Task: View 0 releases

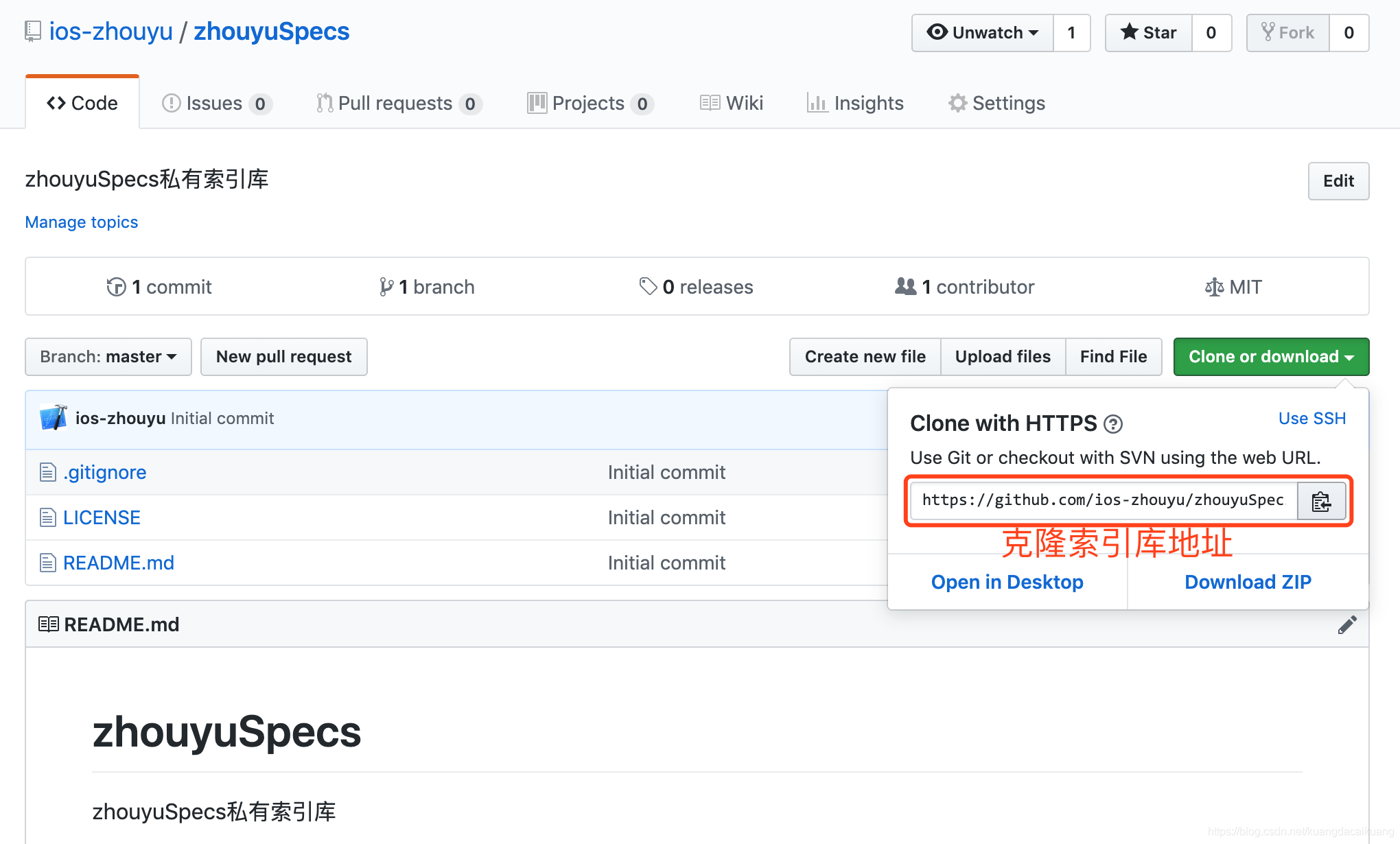Action: click(696, 287)
